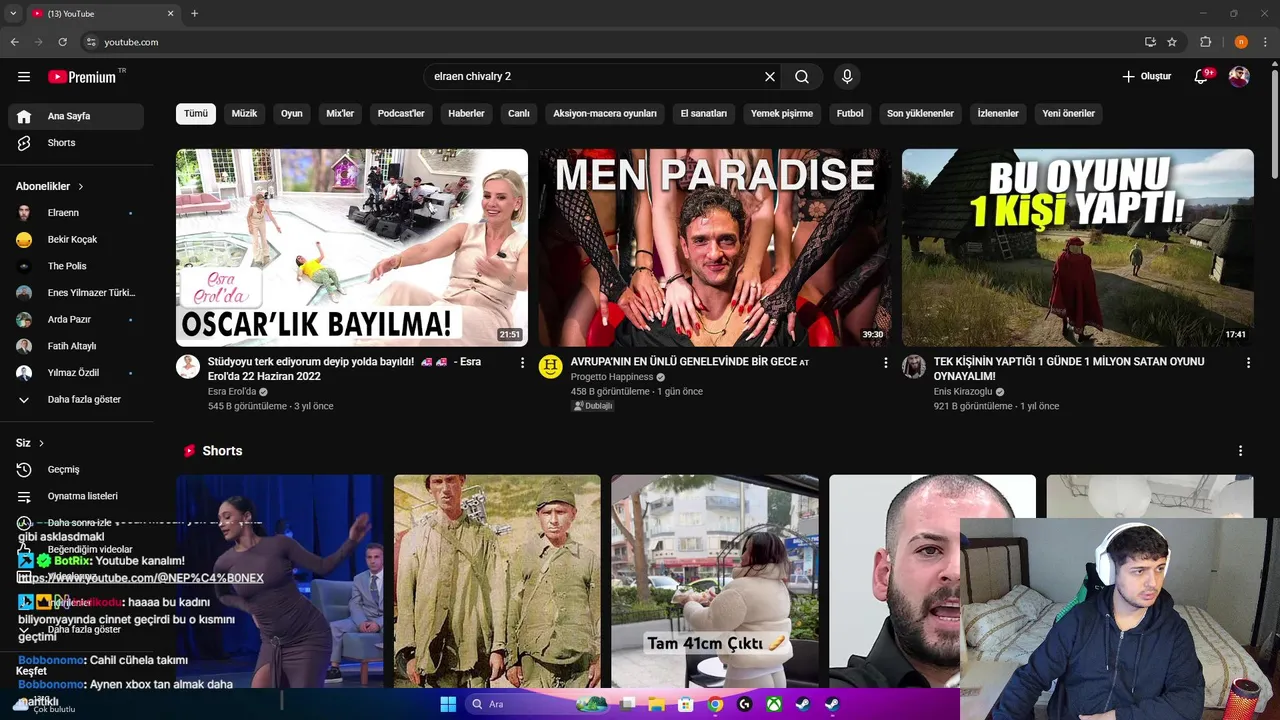Clear the search text with X

coord(770,77)
